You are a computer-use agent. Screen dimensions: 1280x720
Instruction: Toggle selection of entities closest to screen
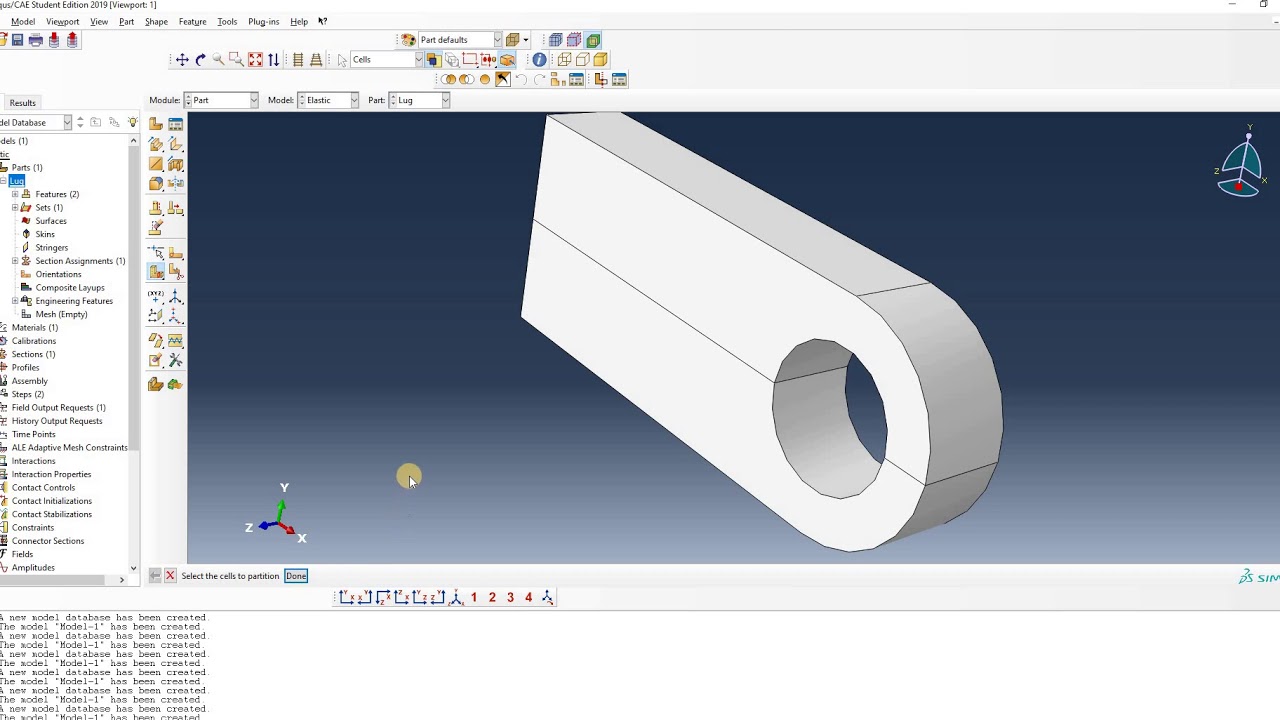tap(433, 60)
